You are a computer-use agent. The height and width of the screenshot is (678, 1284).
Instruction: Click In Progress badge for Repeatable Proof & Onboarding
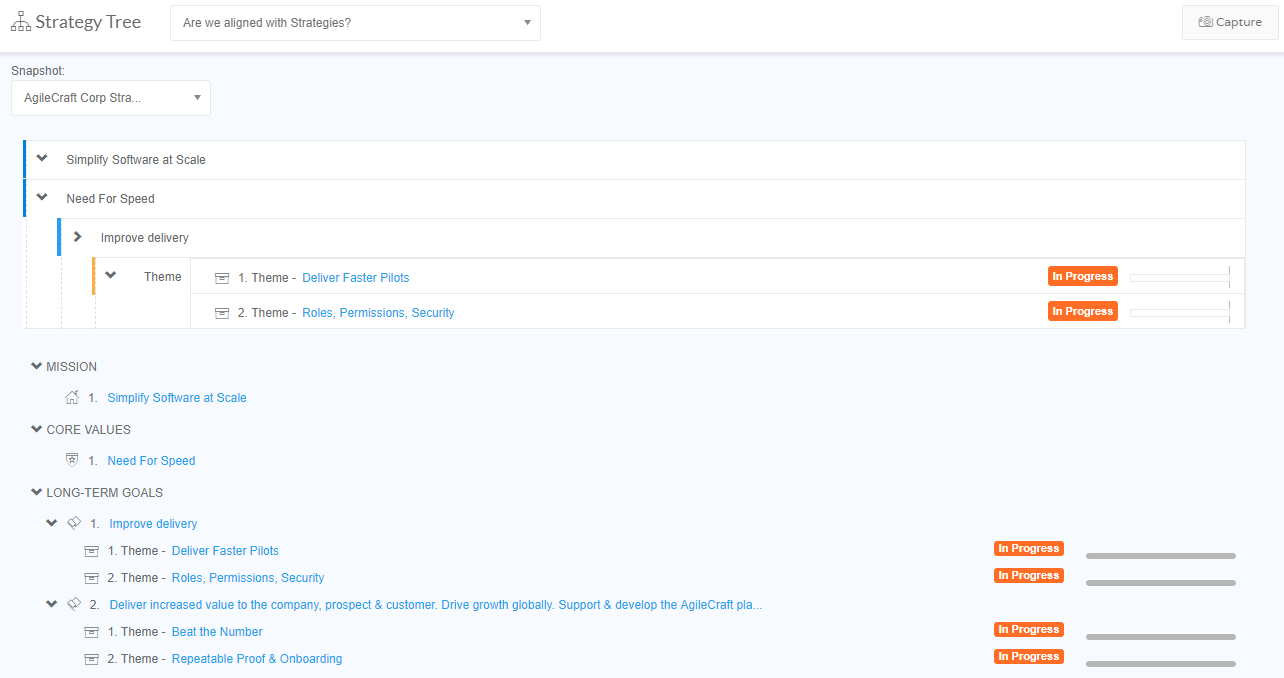[1028, 657]
